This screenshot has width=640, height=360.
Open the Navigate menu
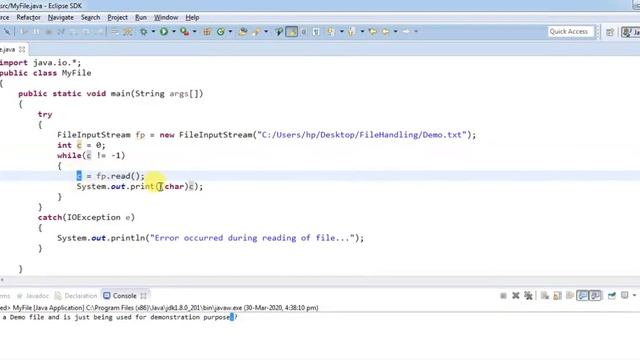(x=61, y=18)
